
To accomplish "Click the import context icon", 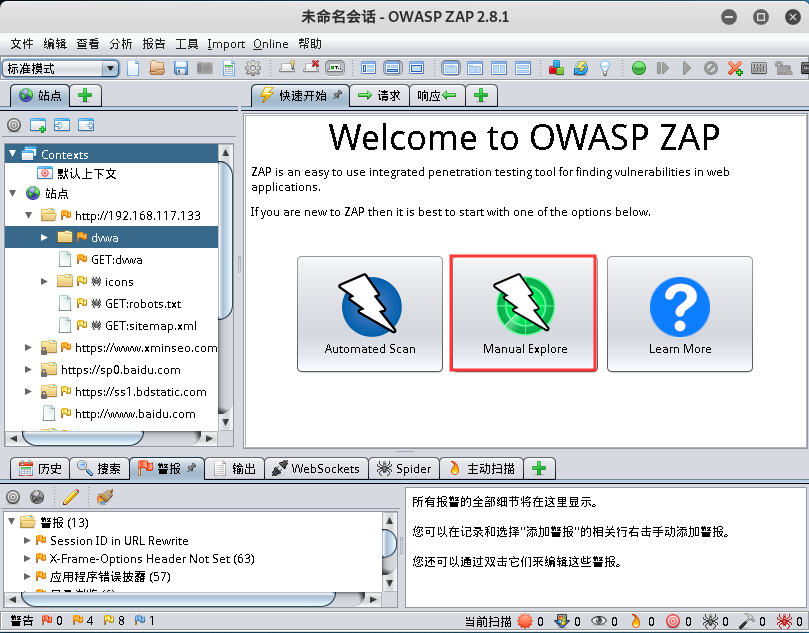I will pyautogui.click(x=62, y=125).
